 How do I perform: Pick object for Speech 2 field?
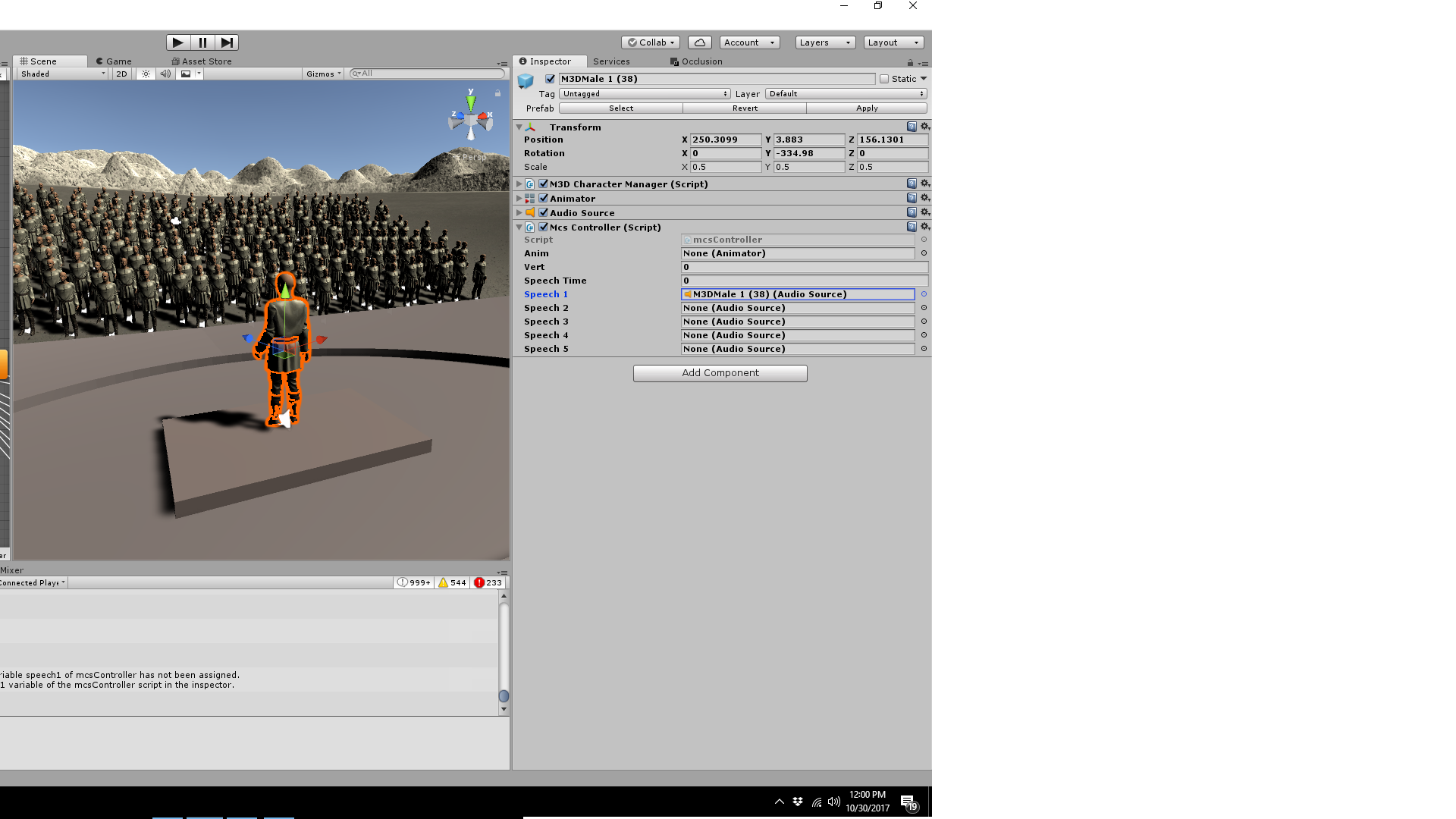coord(924,308)
